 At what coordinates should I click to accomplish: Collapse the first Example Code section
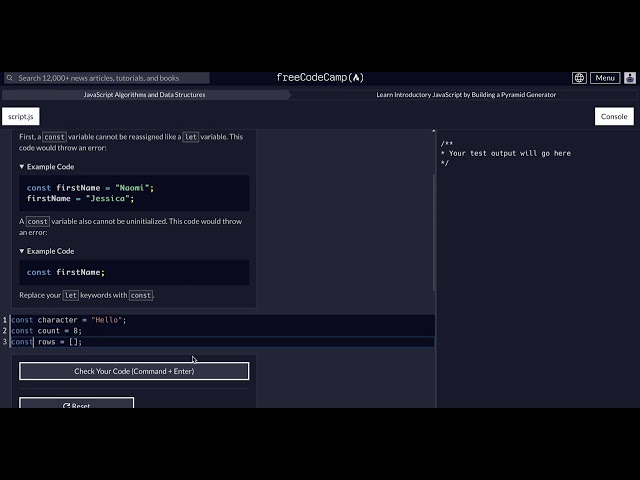(47, 167)
